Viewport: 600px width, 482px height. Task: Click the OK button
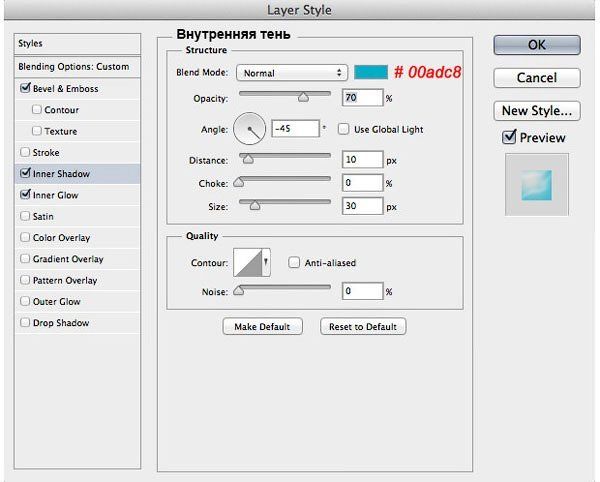pyautogui.click(x=536, y=45)
